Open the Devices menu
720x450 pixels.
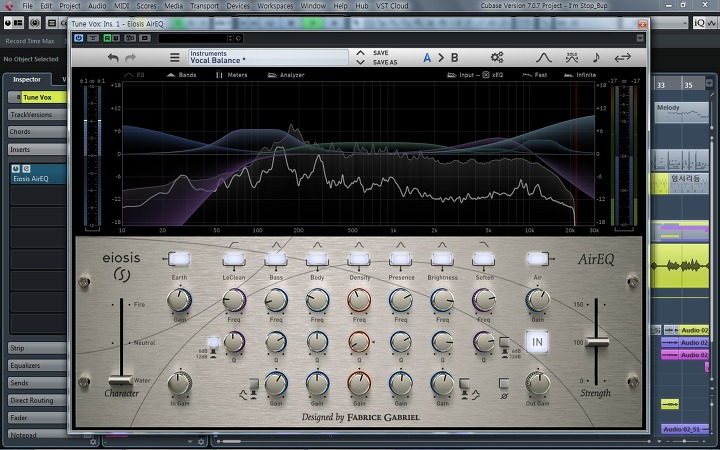[238, 6]
